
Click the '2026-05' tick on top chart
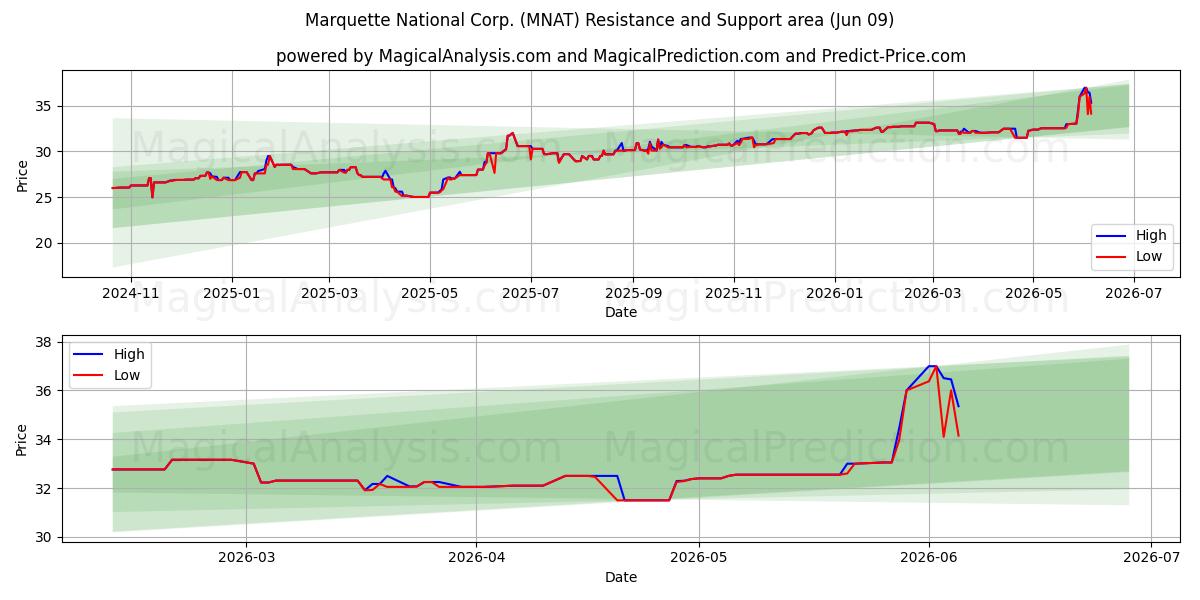pyautogui.click(x=1033, y=294)
